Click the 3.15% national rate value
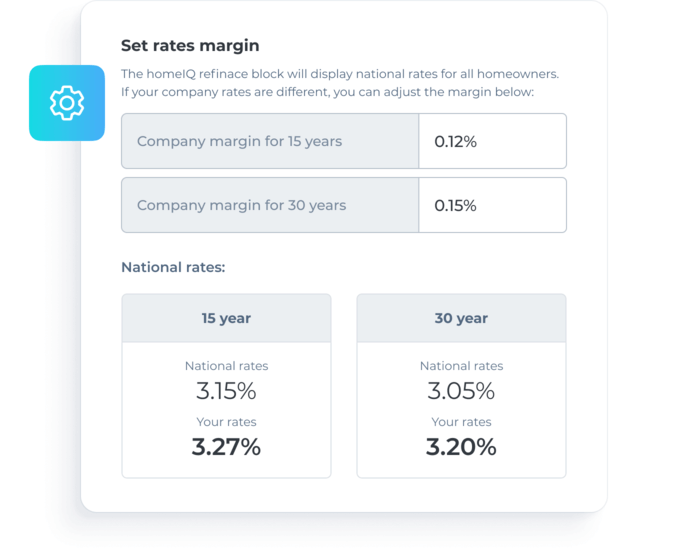This screenshot has width=680, height=551. 226,390
